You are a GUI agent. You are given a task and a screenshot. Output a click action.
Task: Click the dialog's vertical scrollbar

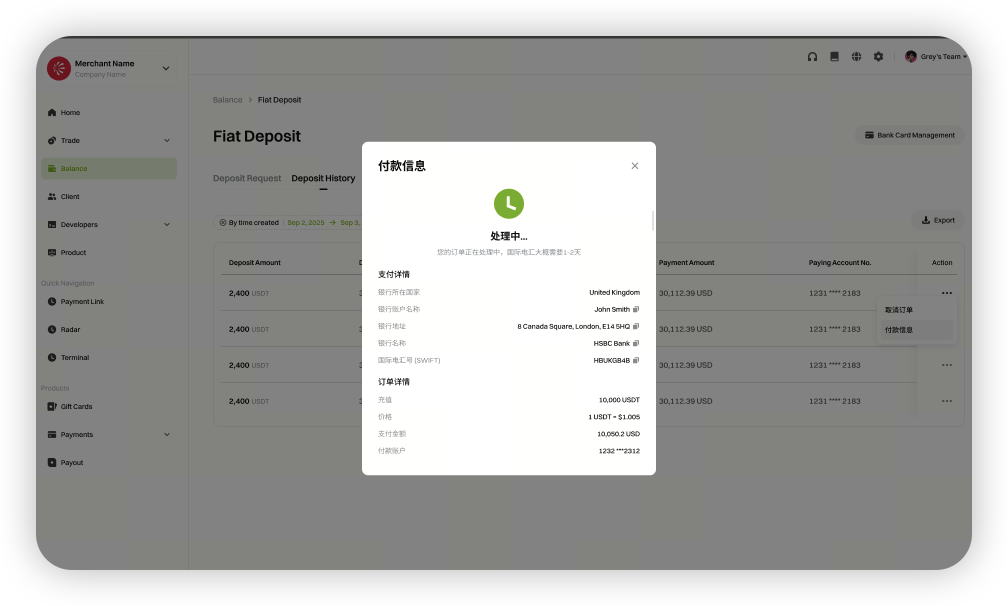pos(653,220)
